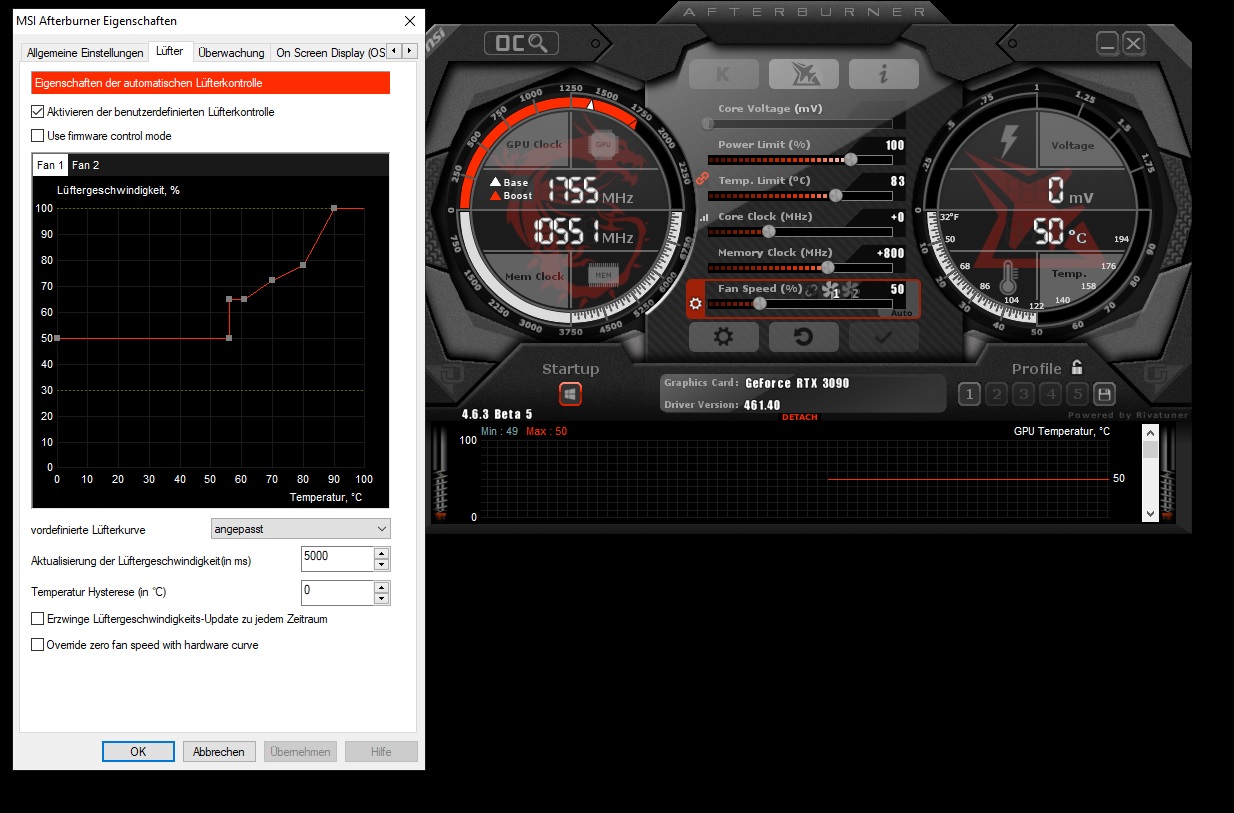Click the Übernehmen button

click(x=300, y=752)
